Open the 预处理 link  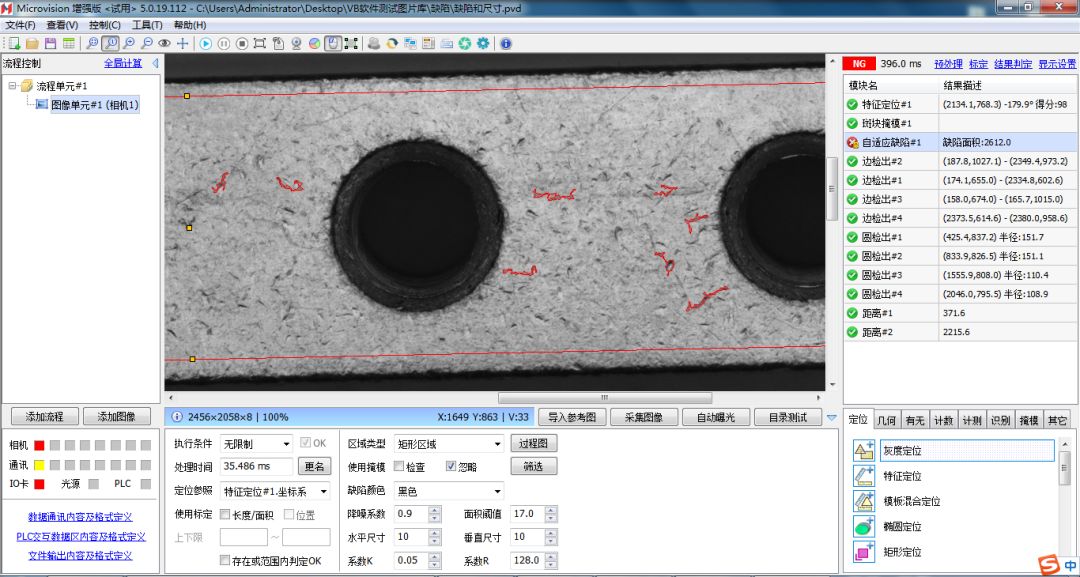point(948,63)
